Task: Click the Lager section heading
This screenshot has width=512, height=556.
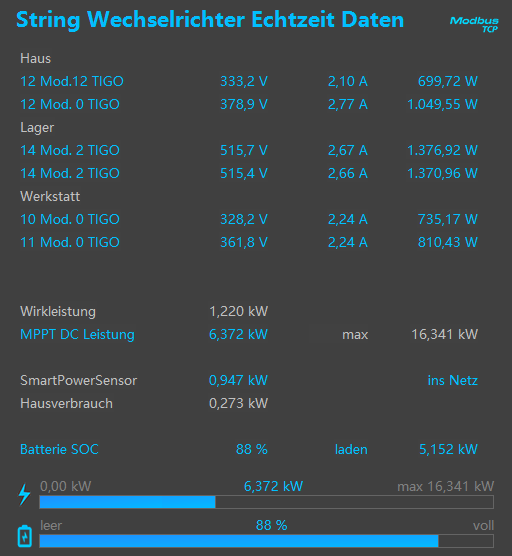Action: click(x=37, y=128)
